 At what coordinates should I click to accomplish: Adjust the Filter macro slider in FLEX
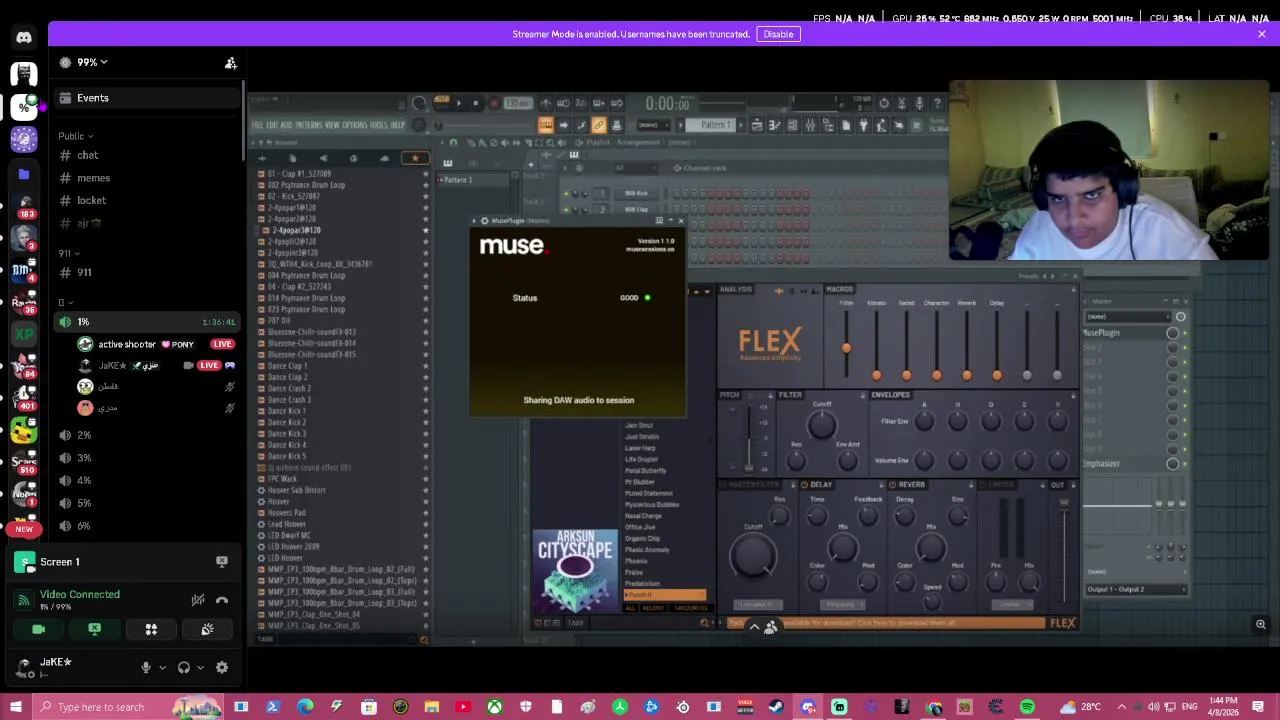tap(846, 346)
